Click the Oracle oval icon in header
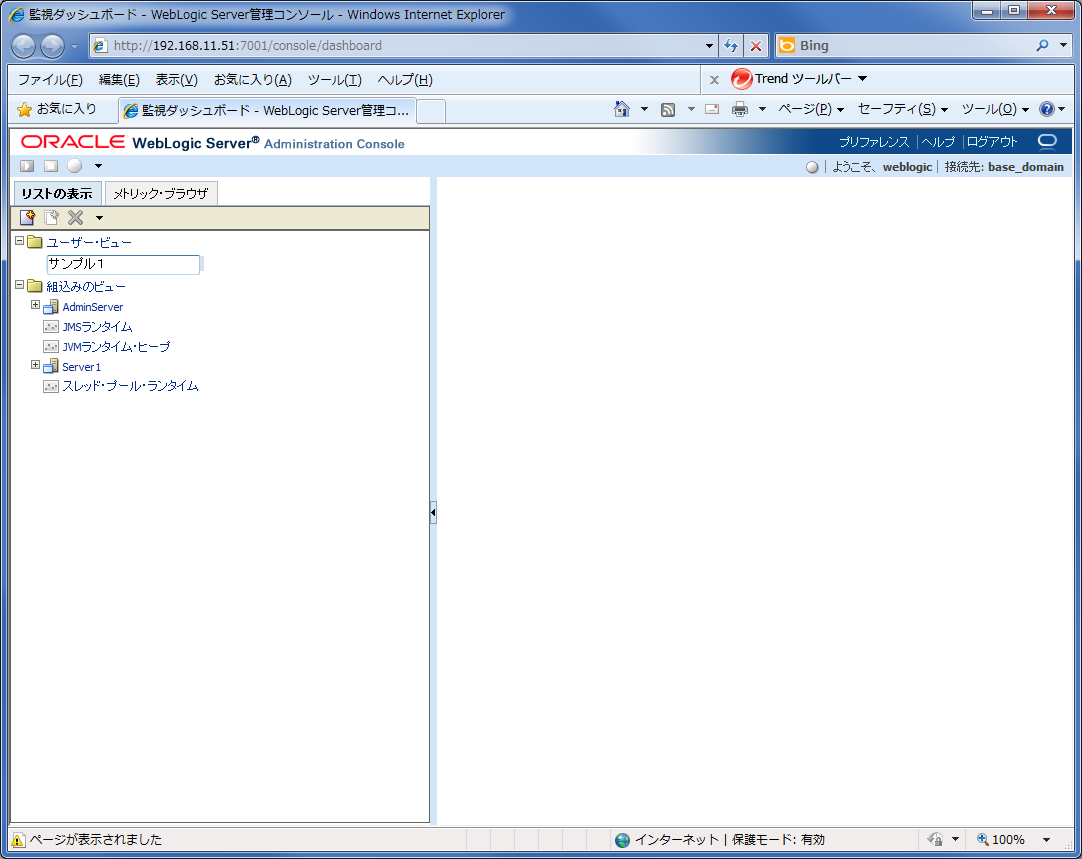Screen dimensions: 1082x859 (x=1047, y=141)
